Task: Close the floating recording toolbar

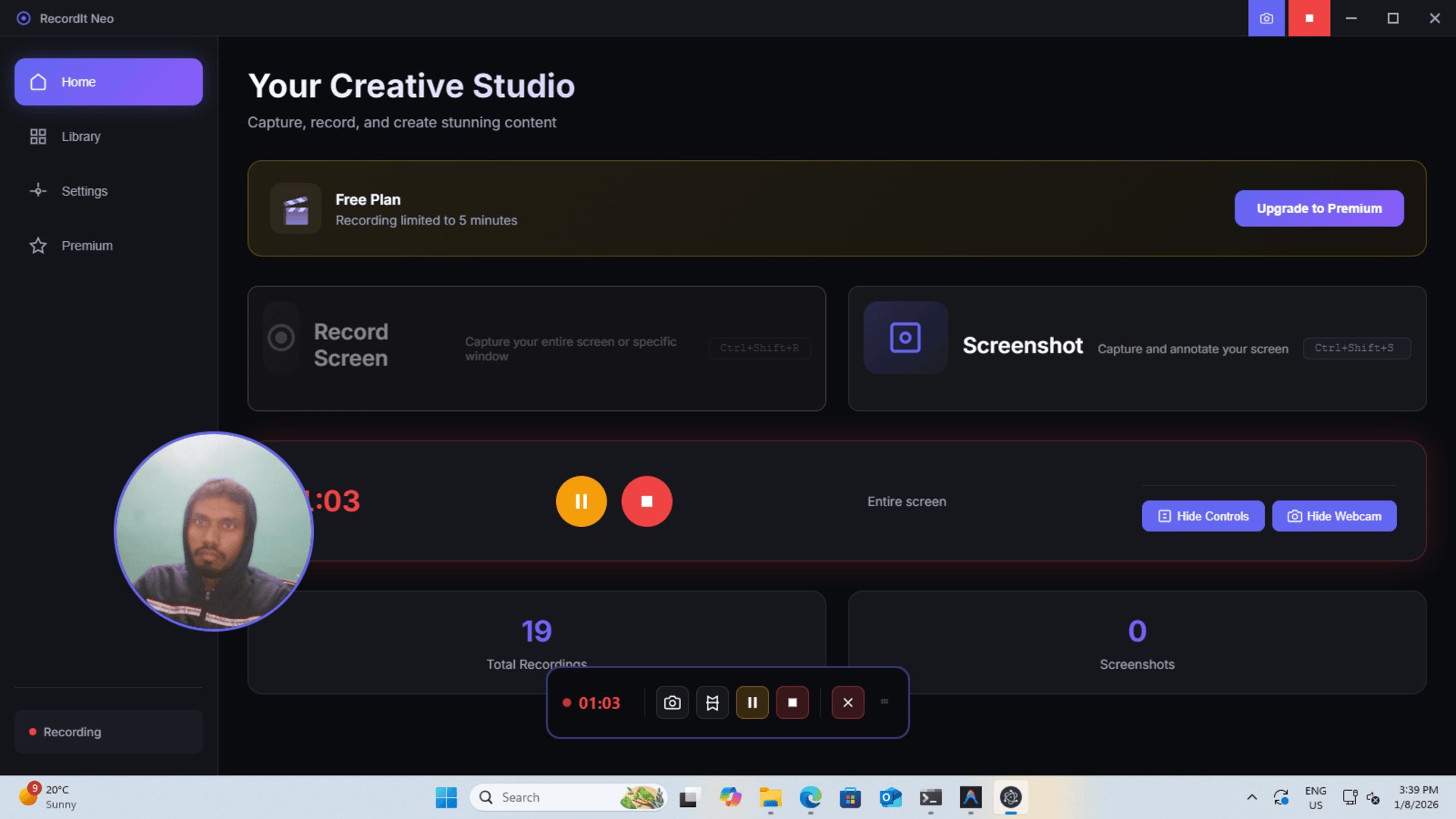Action: coord(848,703)
